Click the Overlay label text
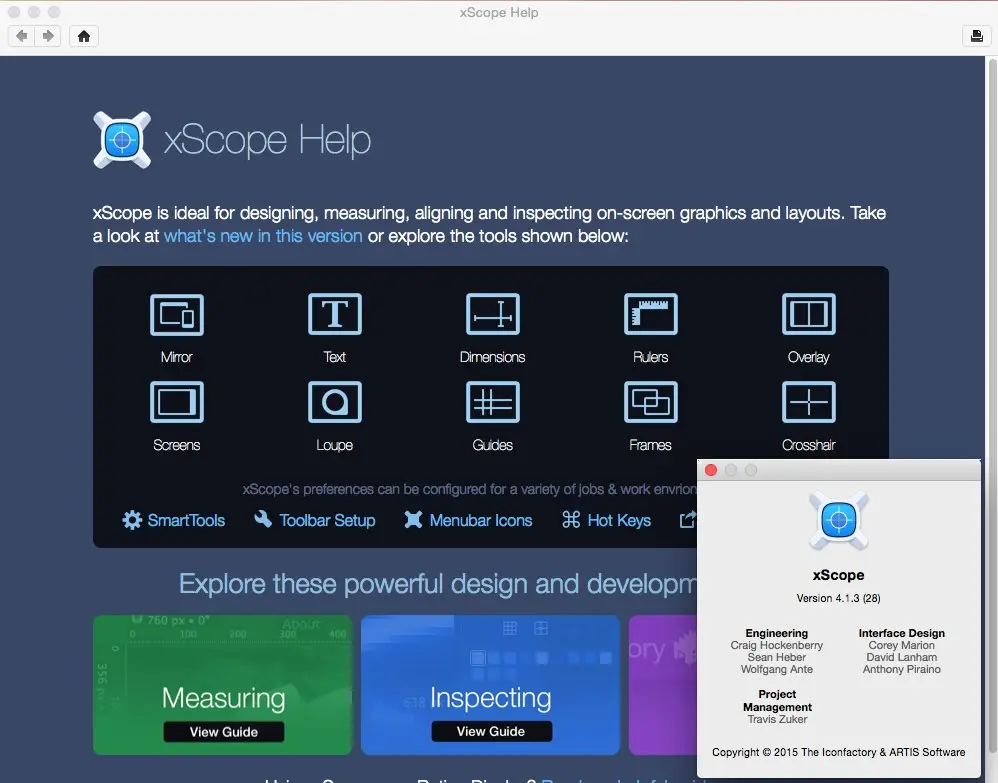The height and width of the screenshot is (783, 998). point(808,357)
